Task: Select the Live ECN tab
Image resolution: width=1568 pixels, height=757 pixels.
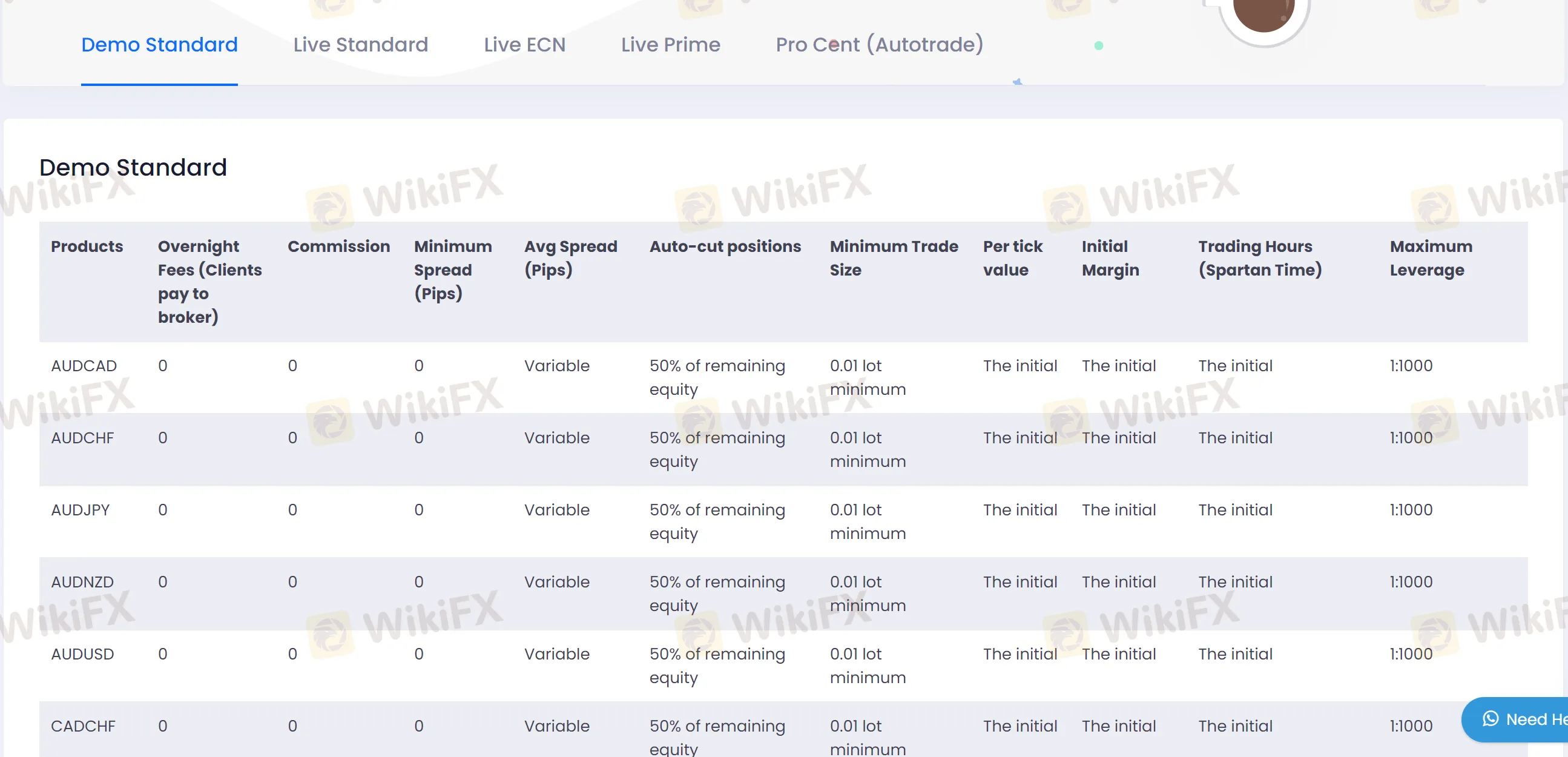Action: (524, 44)
